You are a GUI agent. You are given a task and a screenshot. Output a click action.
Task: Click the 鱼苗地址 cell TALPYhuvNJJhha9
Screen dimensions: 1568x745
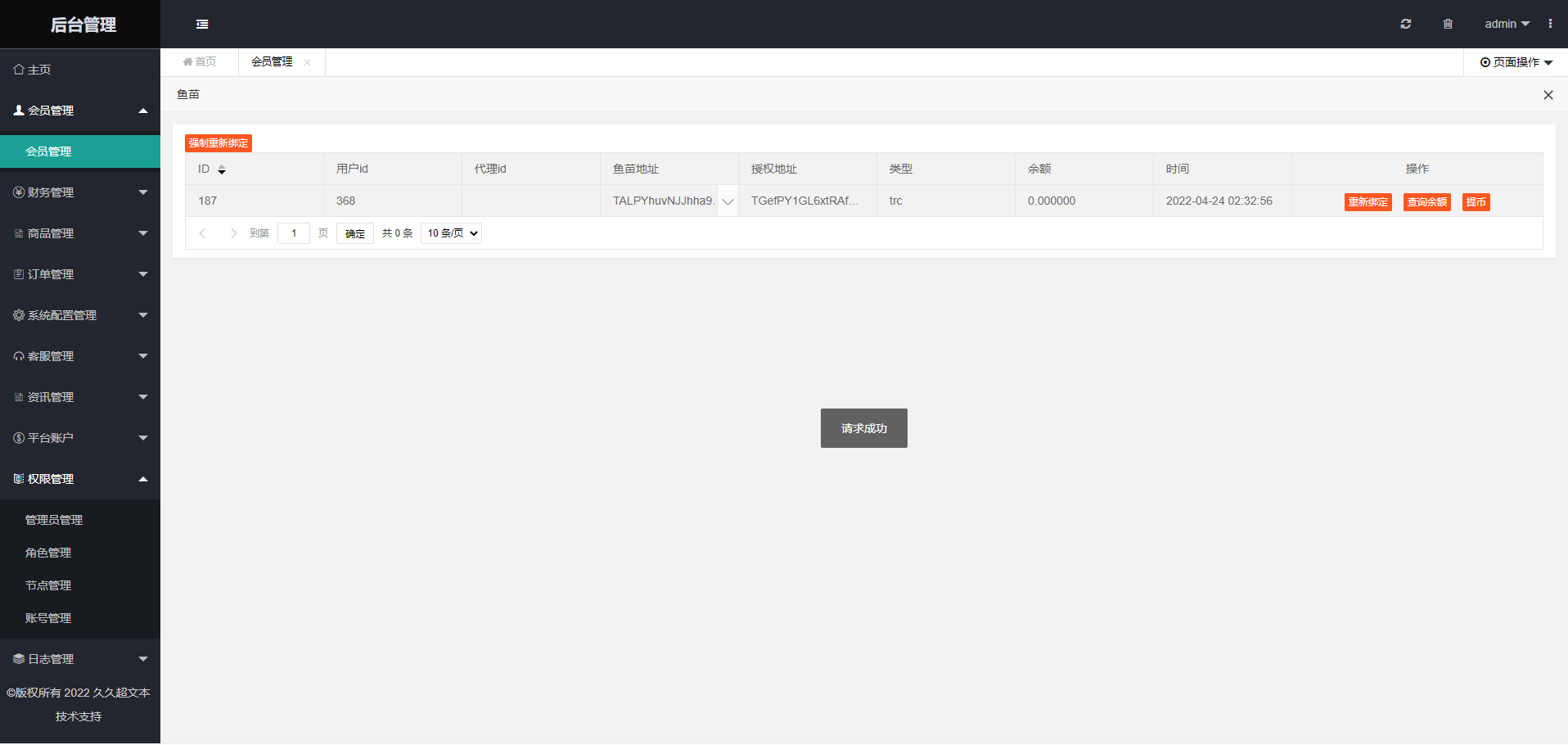[x=664, y=201]
